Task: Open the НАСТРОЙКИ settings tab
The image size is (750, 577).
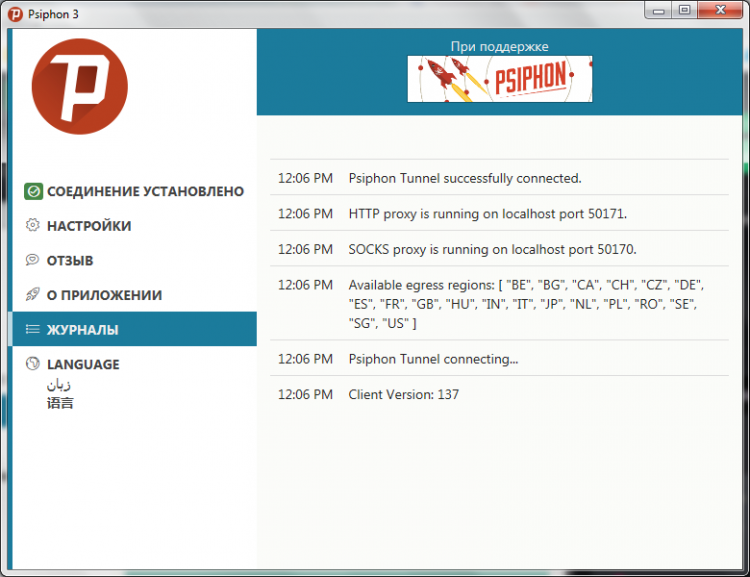Action: point(89,226)
